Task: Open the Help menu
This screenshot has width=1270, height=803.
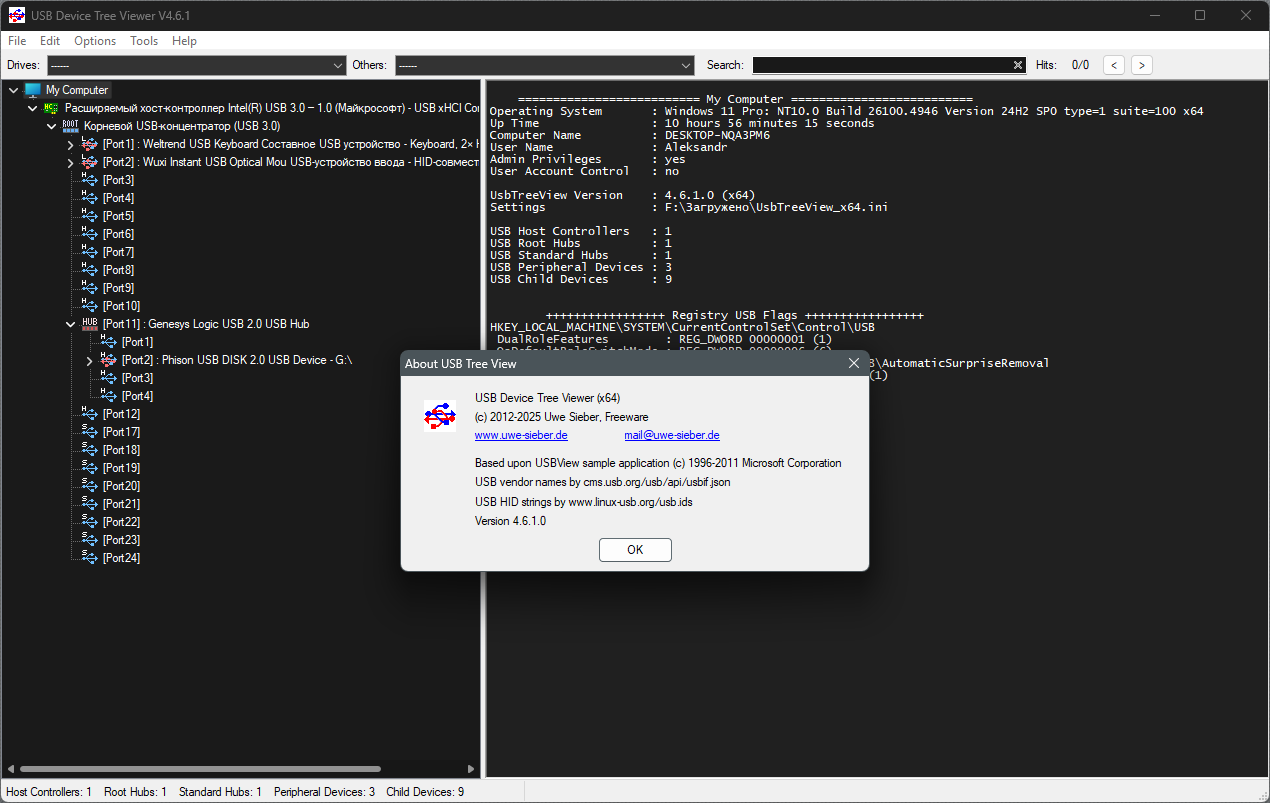Action: tap(184, 41)
